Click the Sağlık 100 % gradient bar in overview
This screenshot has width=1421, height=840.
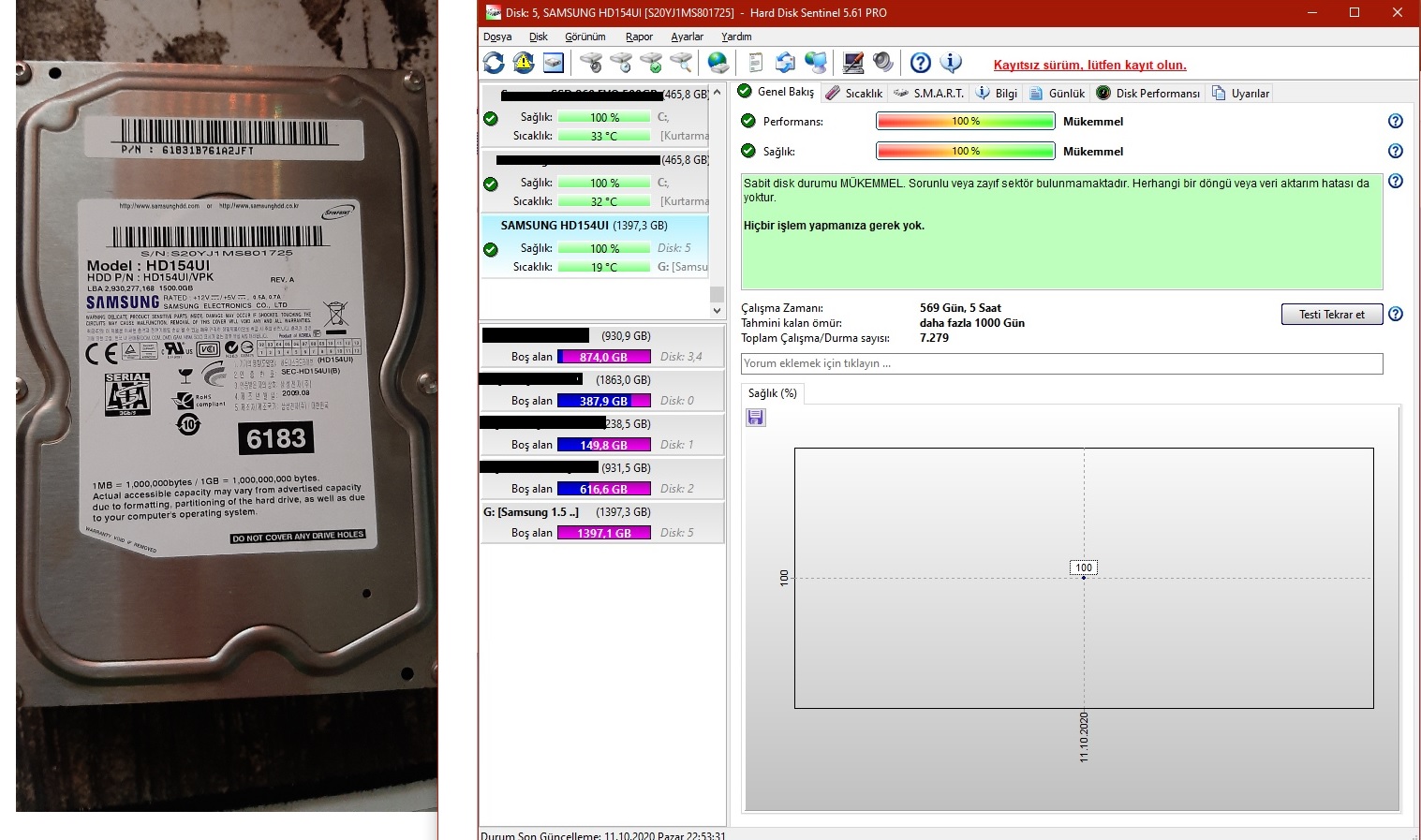(x=966, y=151)
